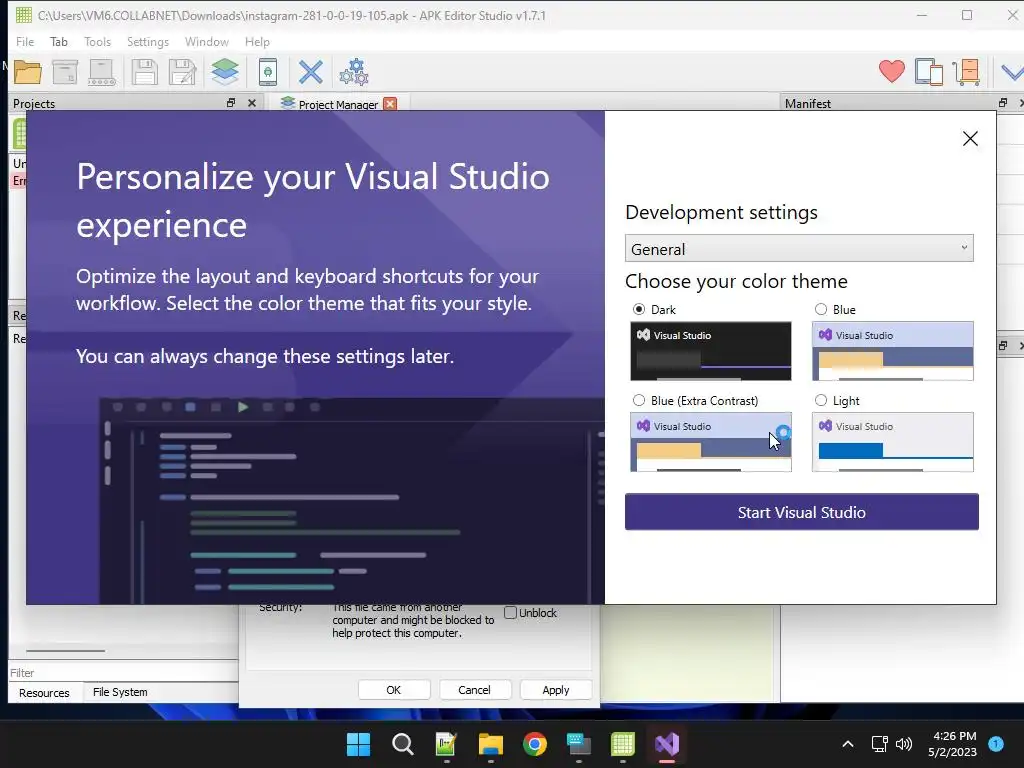Image resolution: width=1024 pixels, height=768 pixels.
Task: Click the cart with boxes icon
Action: pyautogui.click(x=967, y=72)
